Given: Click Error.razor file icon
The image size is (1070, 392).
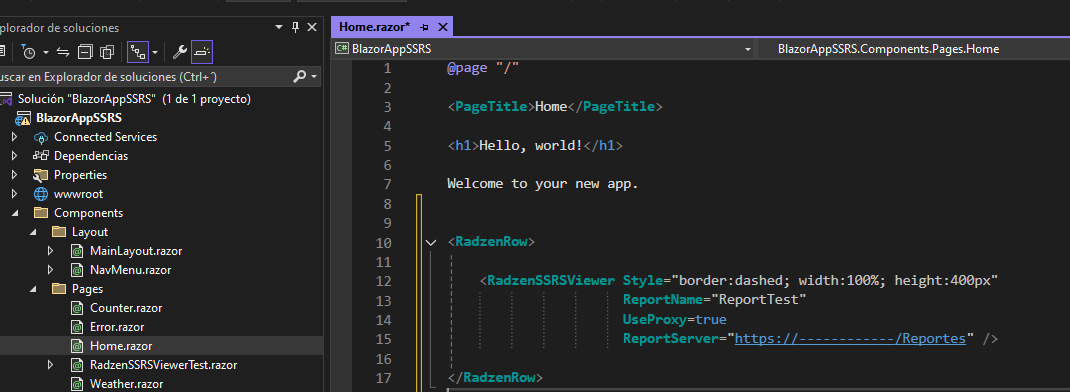Looking at the screenshot, I should click(77, 327).
